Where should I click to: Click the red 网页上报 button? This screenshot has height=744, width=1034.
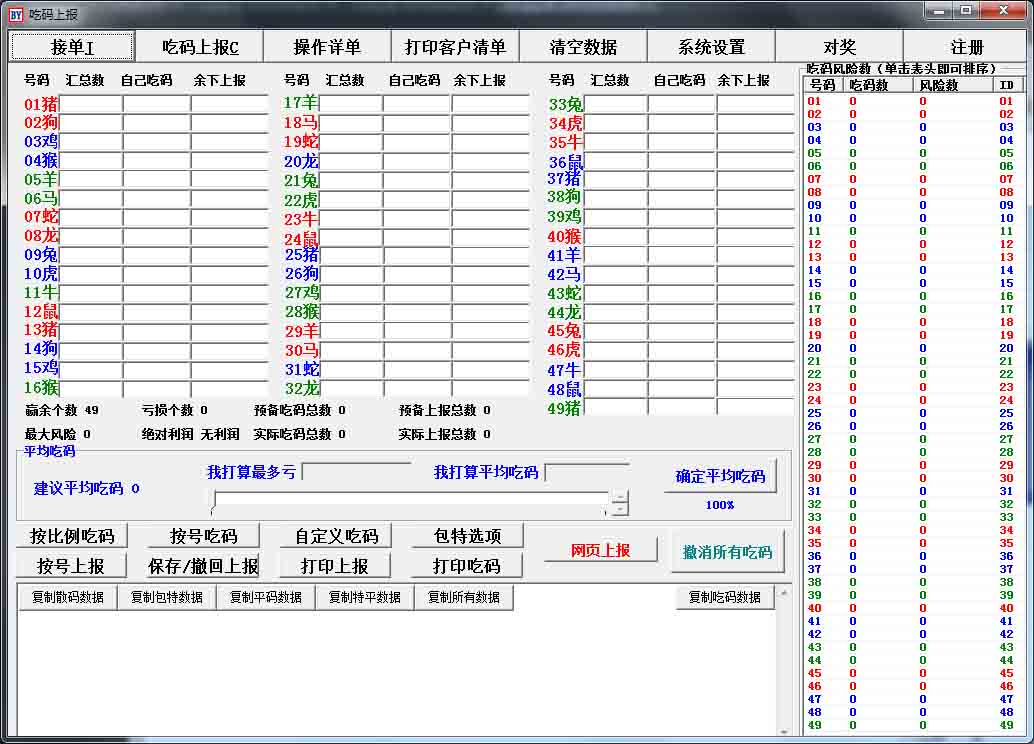tap(600, 550)
